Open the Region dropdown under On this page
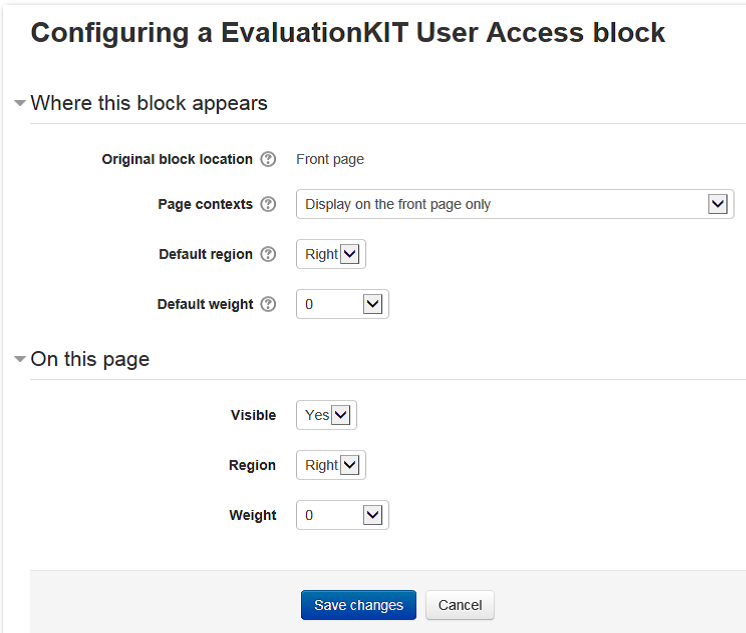This screenshot has width=746, height=633. click(x=331, y=465)
